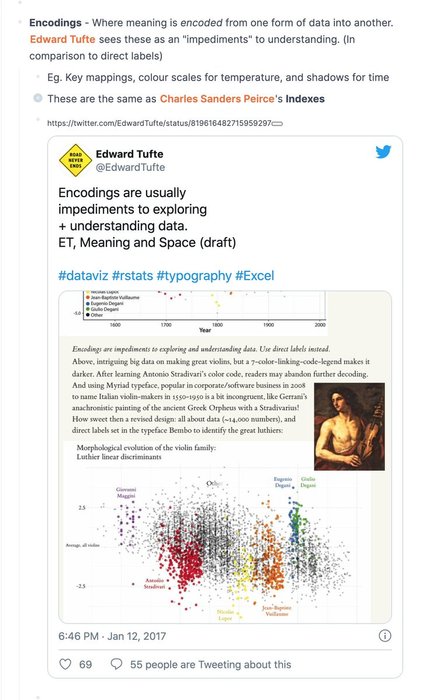
Task: Expand the highlighted bullet before 'These are the same'
Action: [38, 98]
